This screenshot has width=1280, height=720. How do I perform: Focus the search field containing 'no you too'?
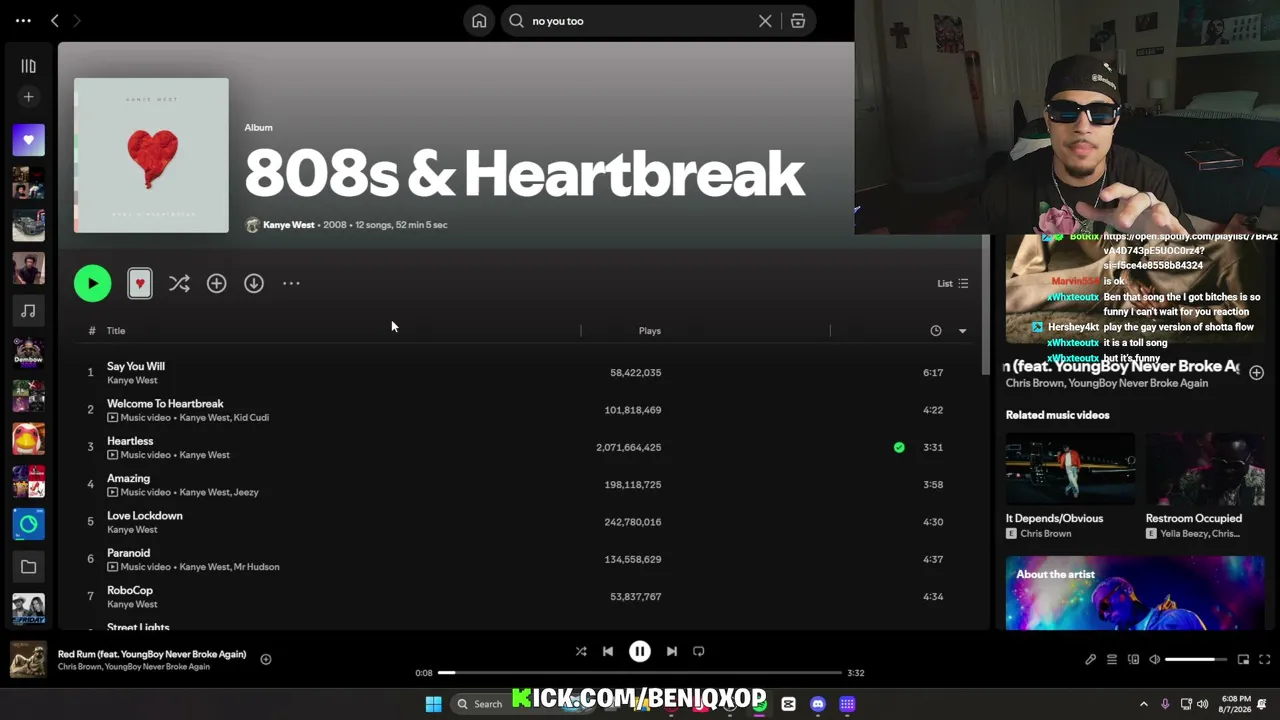(x=642, y=21)
